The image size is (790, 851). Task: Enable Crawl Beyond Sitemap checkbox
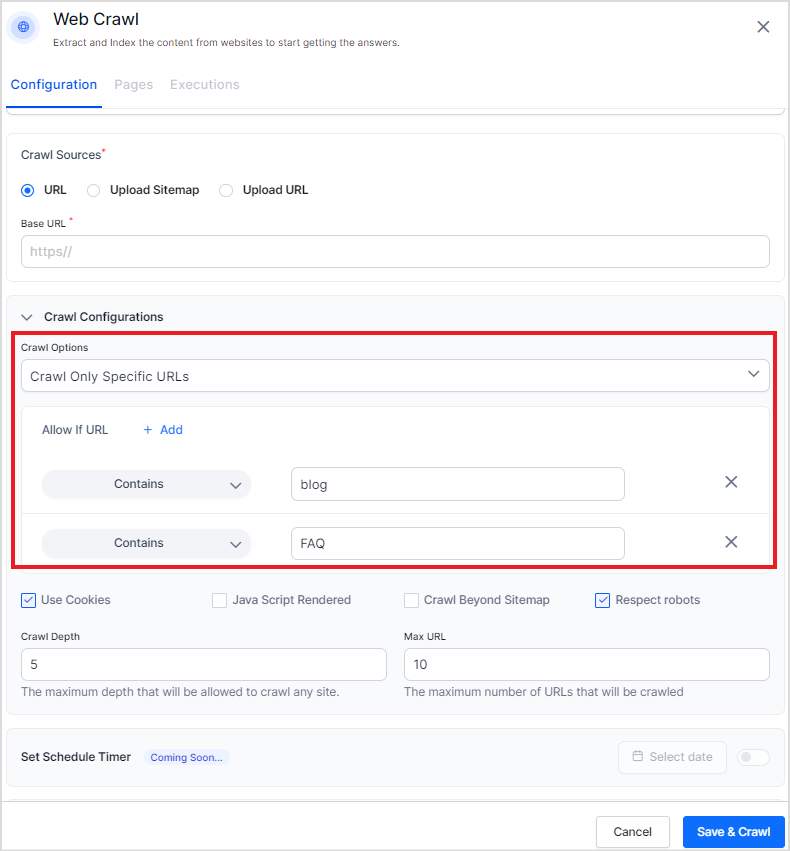(411, 600)
